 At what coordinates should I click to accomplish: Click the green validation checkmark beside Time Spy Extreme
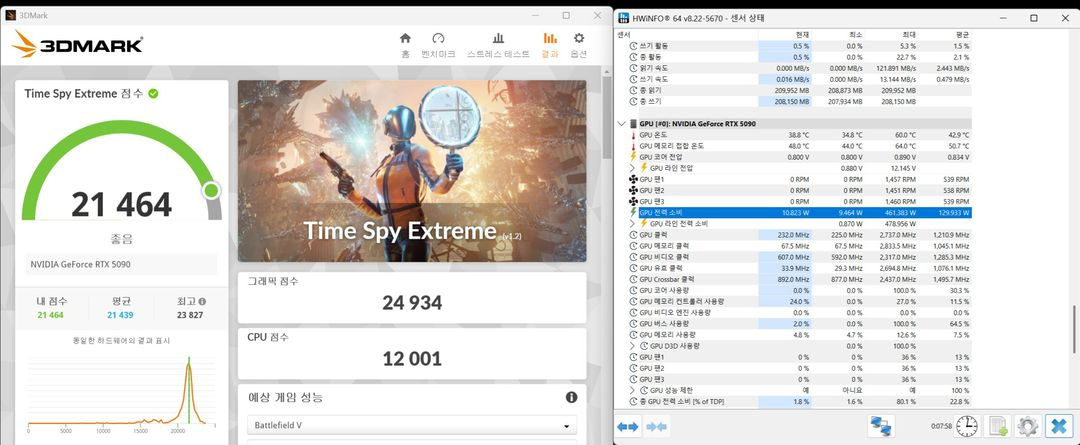tap(153, 93)
